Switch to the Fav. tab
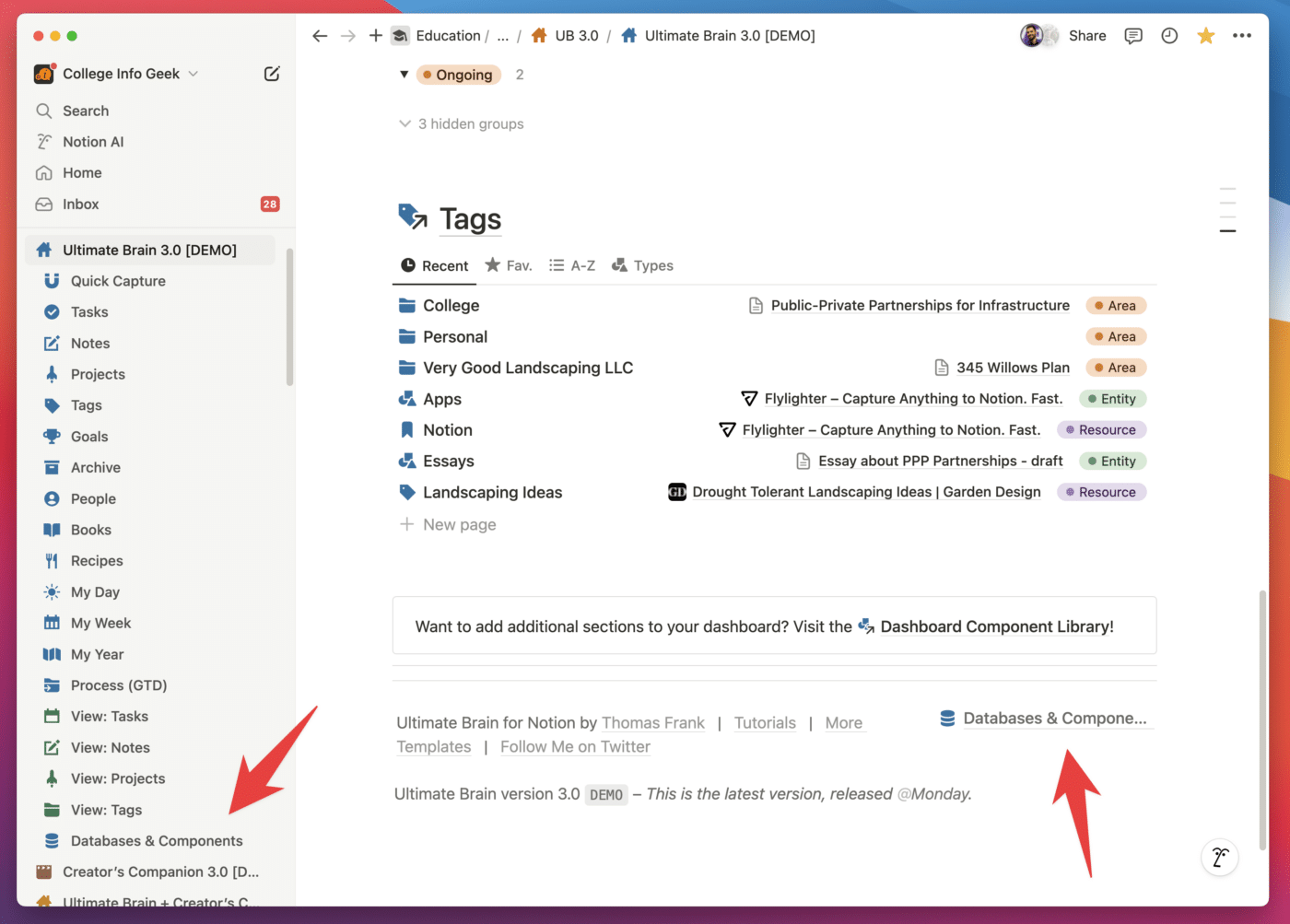1290x924 pixels. click(x=509, y=265)
